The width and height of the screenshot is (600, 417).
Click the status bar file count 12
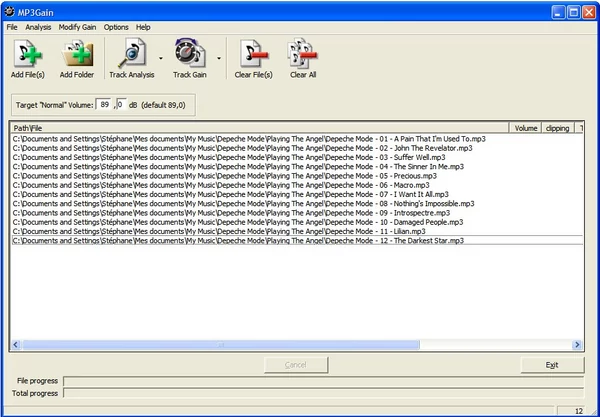pyautogui.click(x=579, y=411)
